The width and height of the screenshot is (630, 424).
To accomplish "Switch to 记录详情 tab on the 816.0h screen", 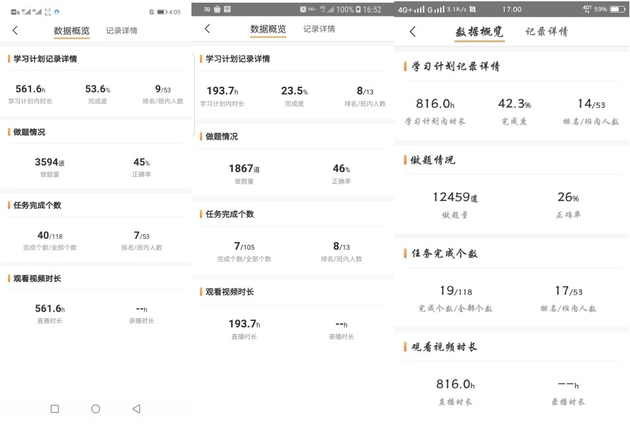I will click(x=546, y=32).
